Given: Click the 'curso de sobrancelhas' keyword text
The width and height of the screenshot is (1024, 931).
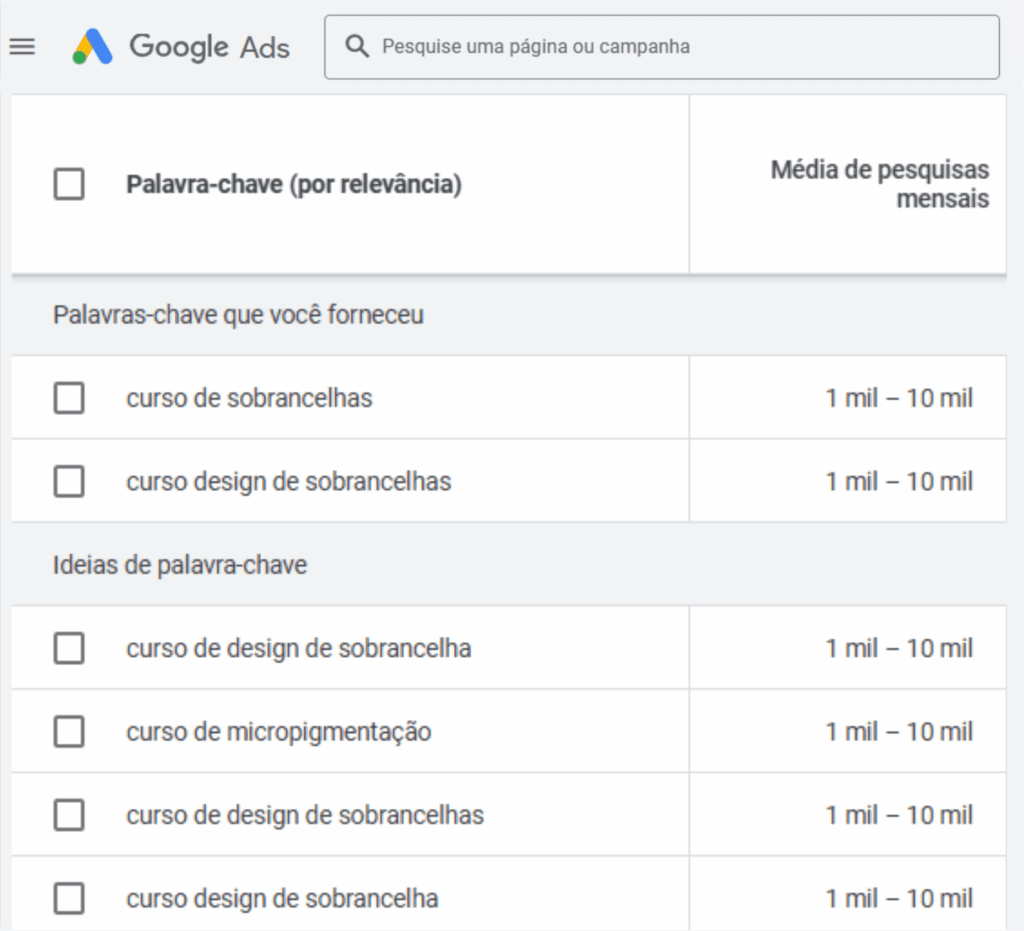Looking at the screenshot, I should [249, 398].
